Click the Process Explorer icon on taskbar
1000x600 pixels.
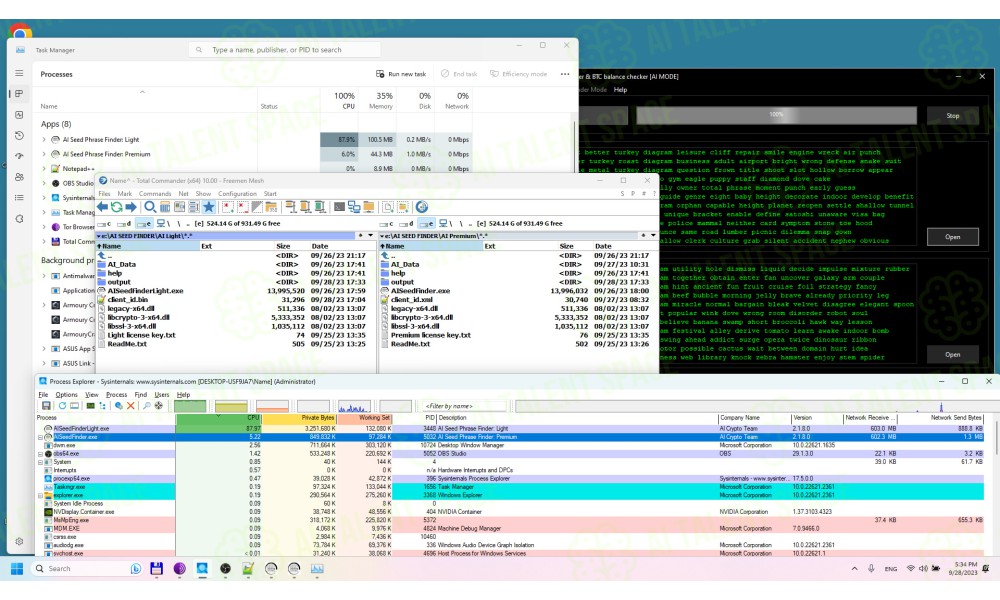pos(202,569)
